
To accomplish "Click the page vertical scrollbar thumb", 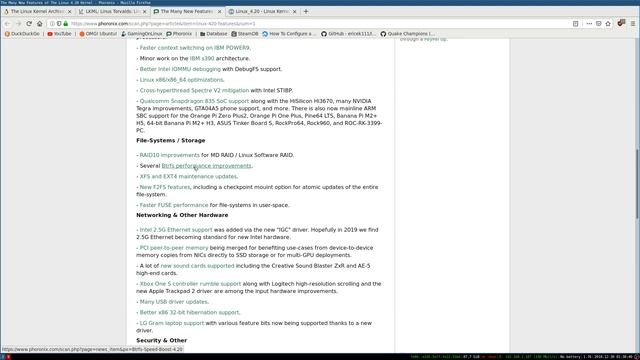I will click(x=637, y=183).
